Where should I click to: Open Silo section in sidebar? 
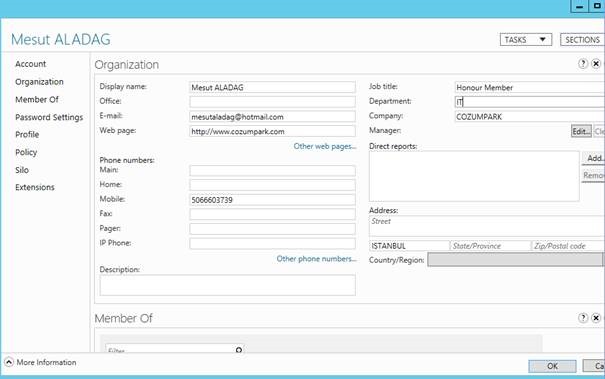(x=22, y=170)
